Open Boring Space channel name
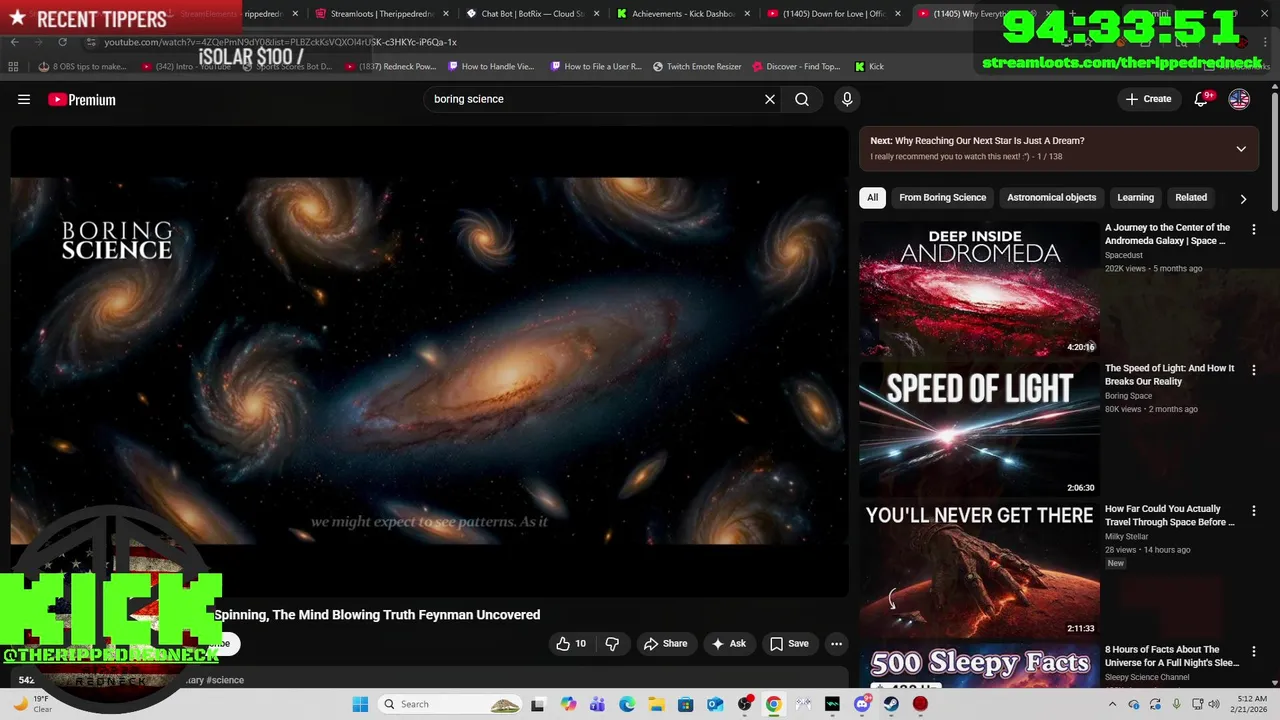1280x720 pixels. point(1128,396)
